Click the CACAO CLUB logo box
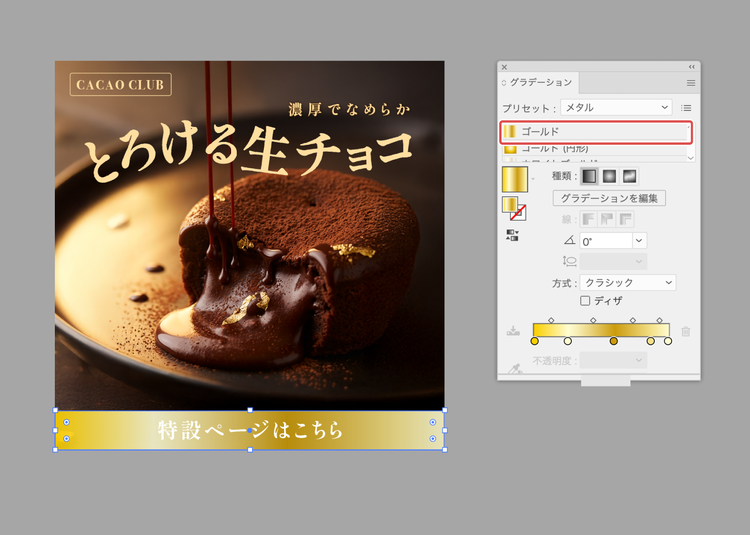 (121, 85)
